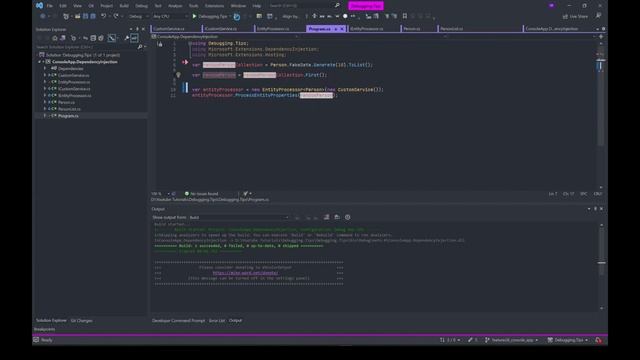
Task: Click the magenta Debugging Tips title label
Action: [366, 6]
